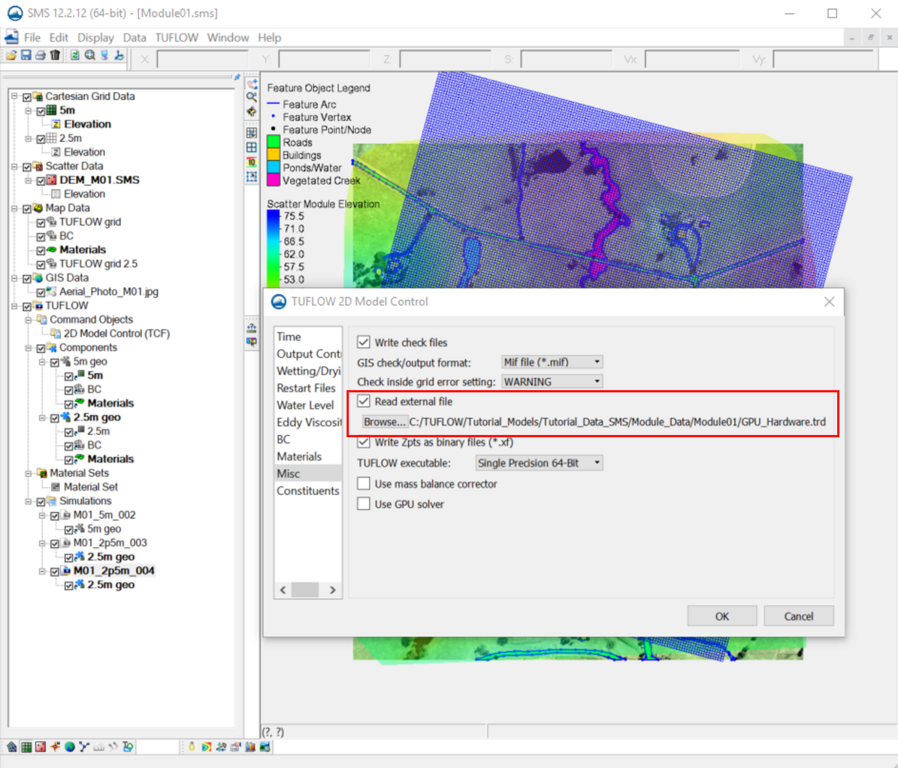Click the magenta Vegetated Creek legend swatch
The image size is (898, 768).
point(273,181)
